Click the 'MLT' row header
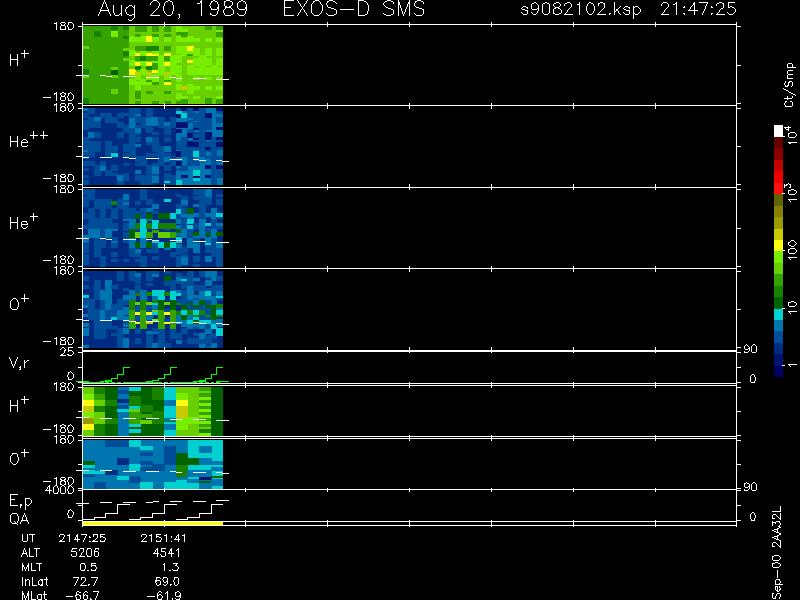This screenshot has width=800, height=600. (x=32, y=567)
